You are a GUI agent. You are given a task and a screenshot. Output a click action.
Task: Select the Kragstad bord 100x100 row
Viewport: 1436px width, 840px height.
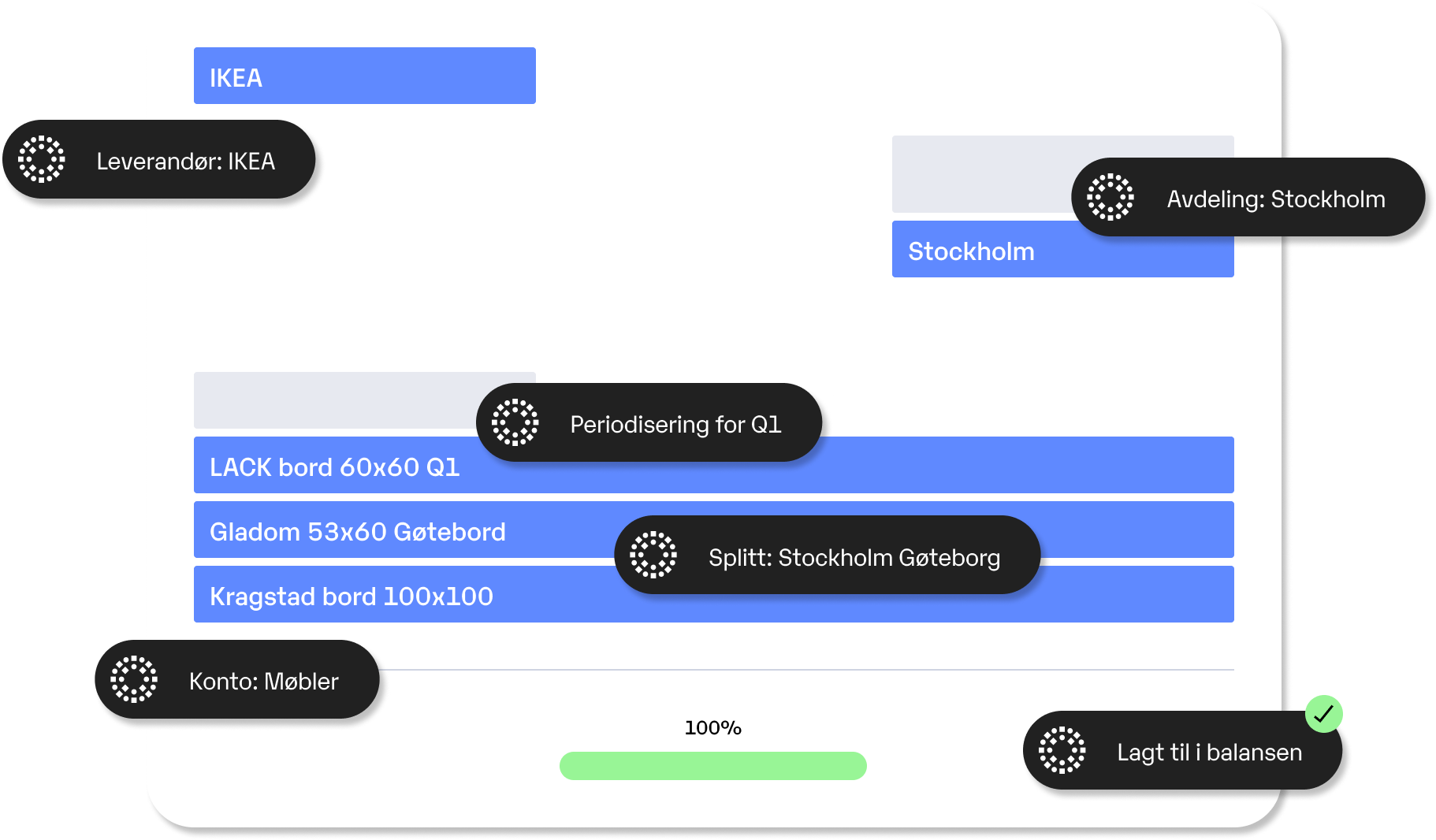714,594
